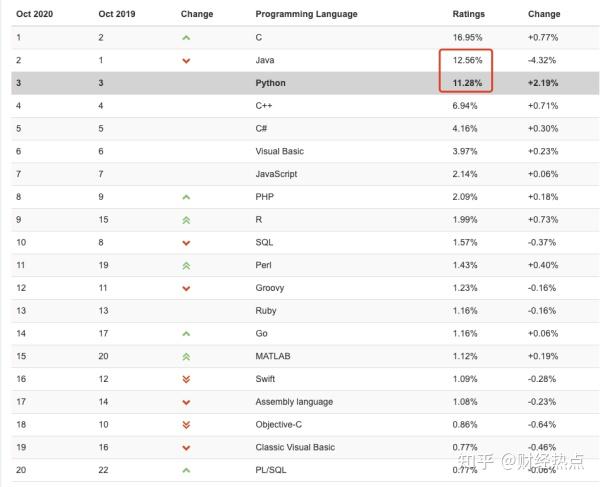The width and height of the screenshot is (600, 487).
Task: Click the double green up arrow for R
Action: [186, 220]
